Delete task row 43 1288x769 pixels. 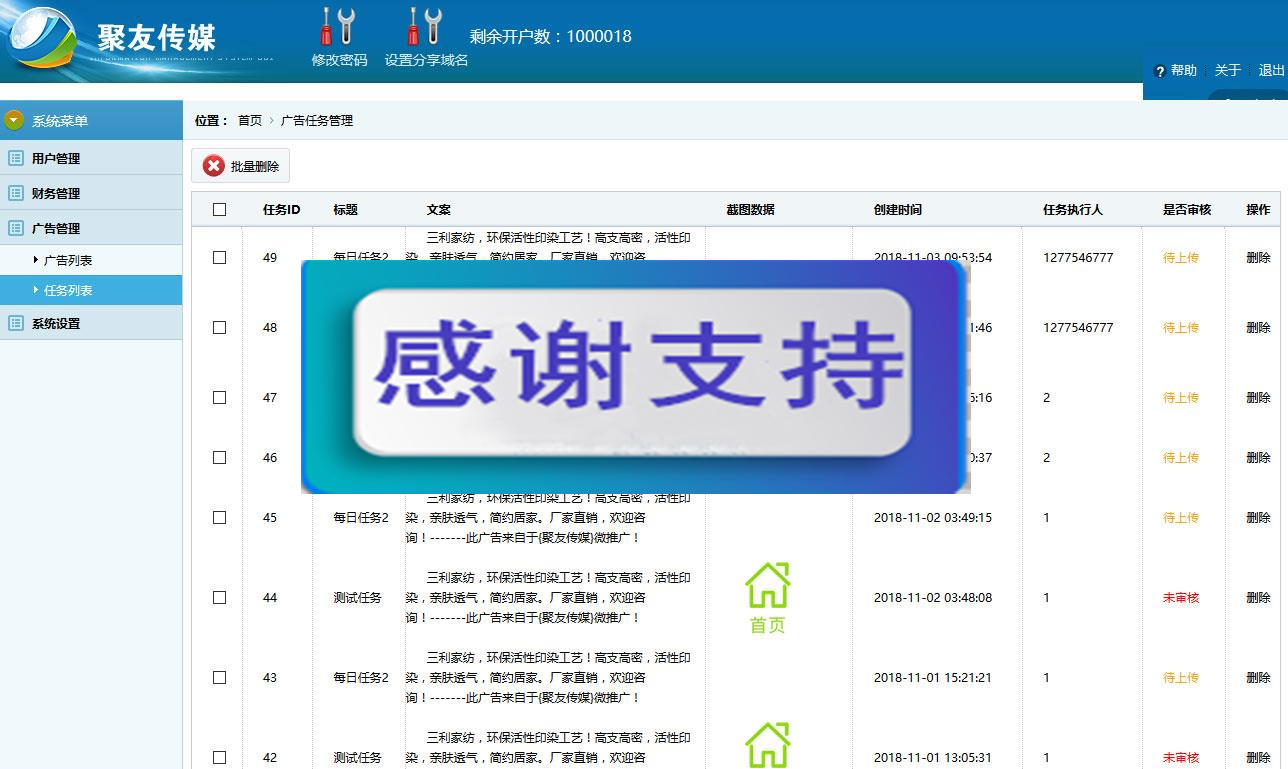tap(1258, 677)
